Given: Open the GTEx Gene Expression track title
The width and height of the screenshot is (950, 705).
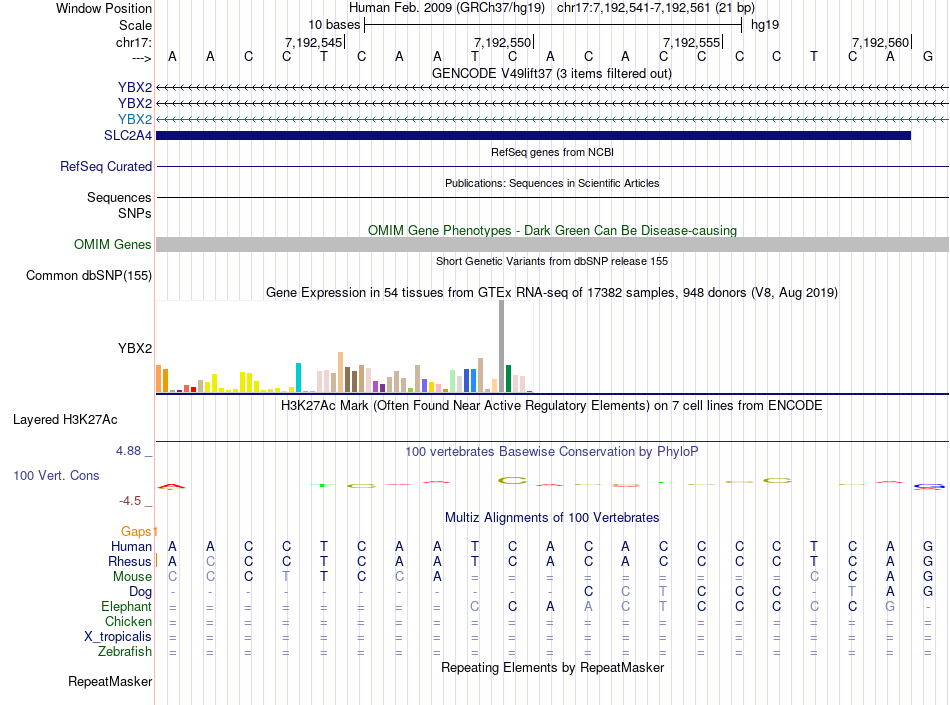Looking at the screenshot, I should [x=552, y=293].
